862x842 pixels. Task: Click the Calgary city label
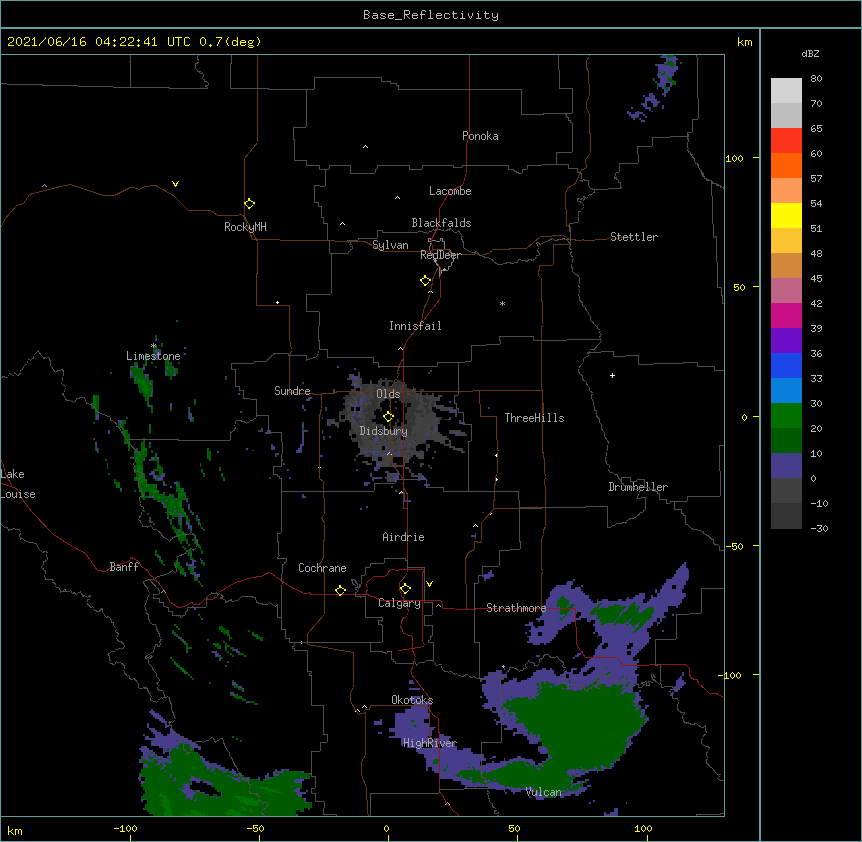coord(399,603)
